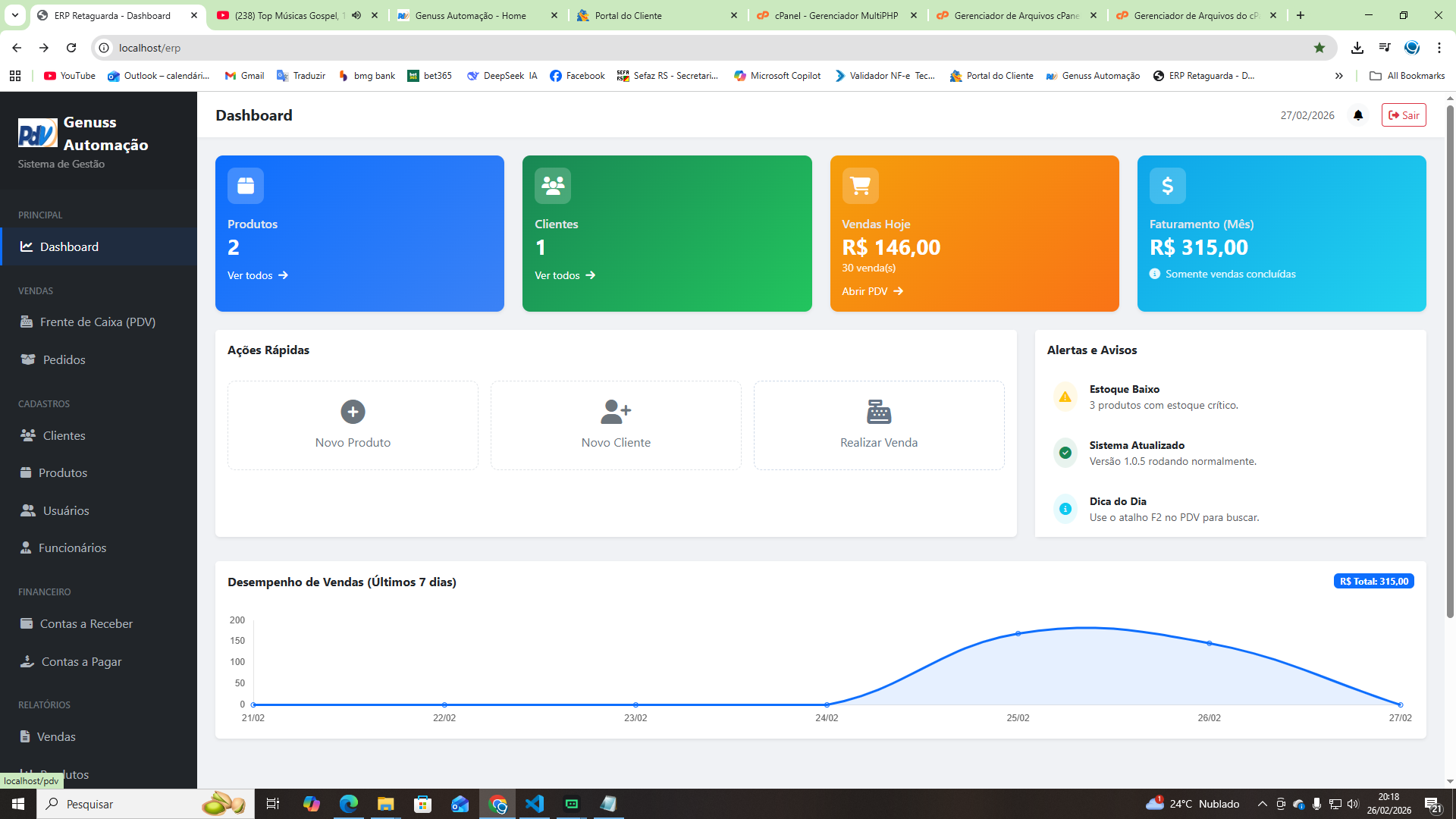Select Pedidos in the sidebar
Viewport: 1456px width, 819px height.
(64, 359)
